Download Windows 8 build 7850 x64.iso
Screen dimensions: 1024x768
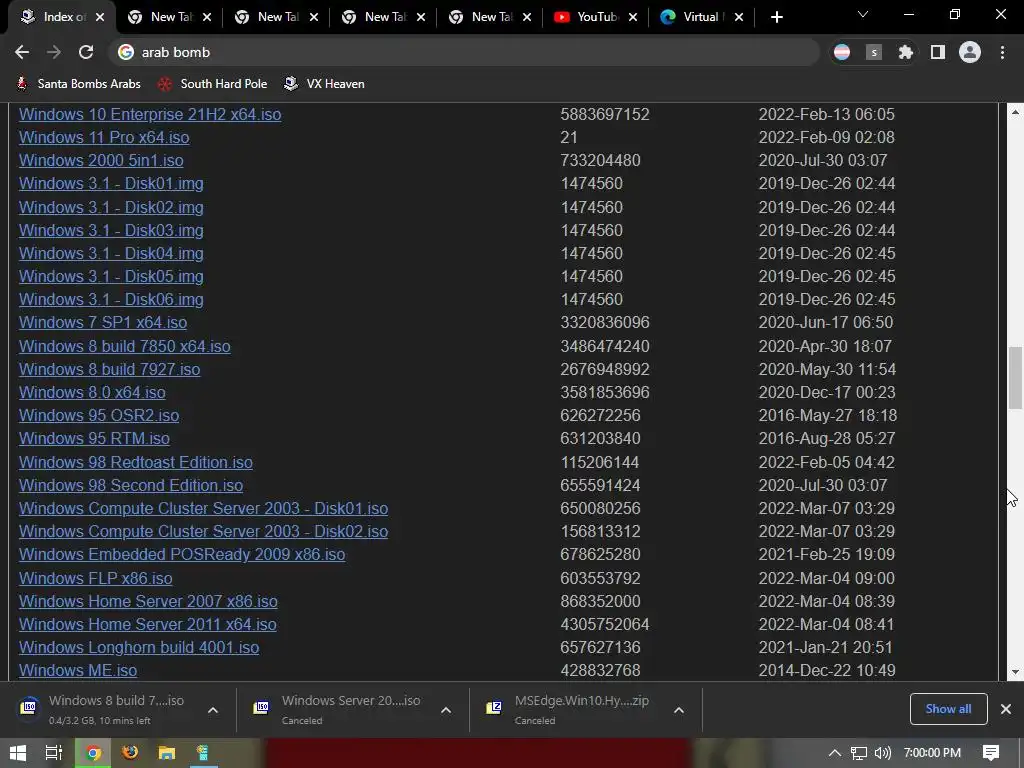pyautogui.click(x=125, y=346)
